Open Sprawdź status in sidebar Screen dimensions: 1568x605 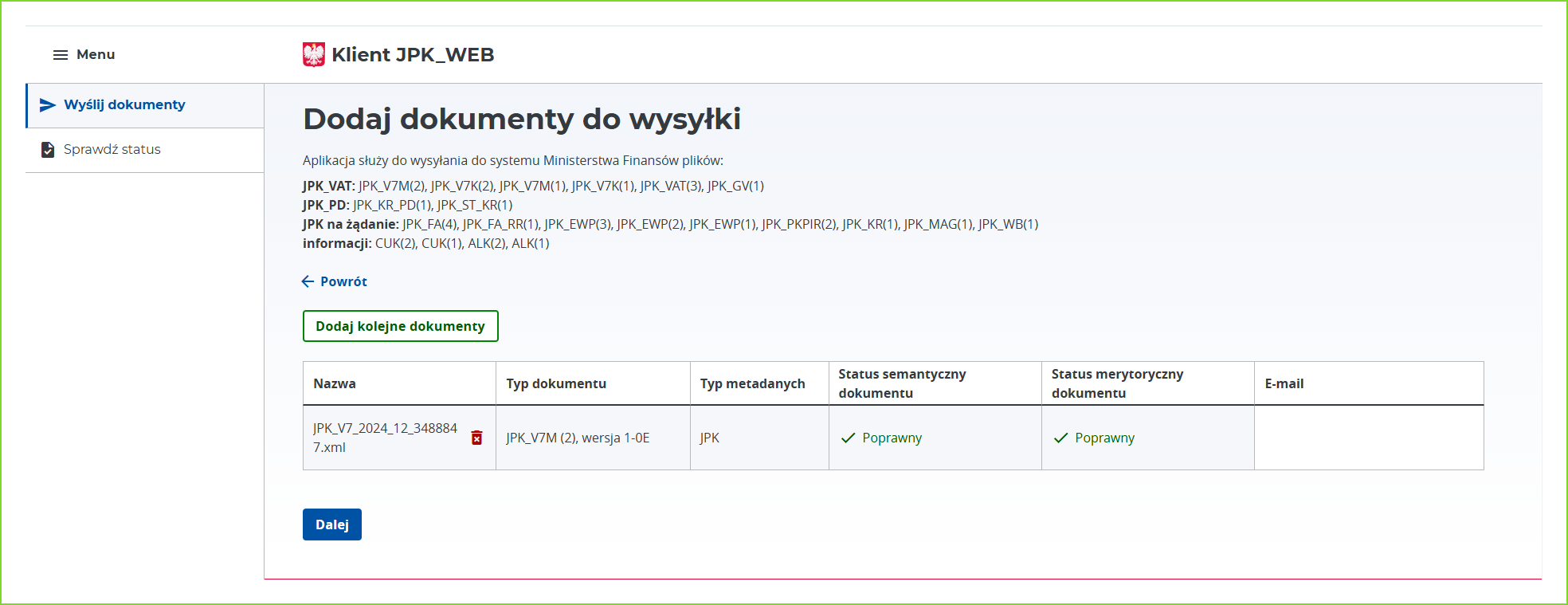coord(145,150)
